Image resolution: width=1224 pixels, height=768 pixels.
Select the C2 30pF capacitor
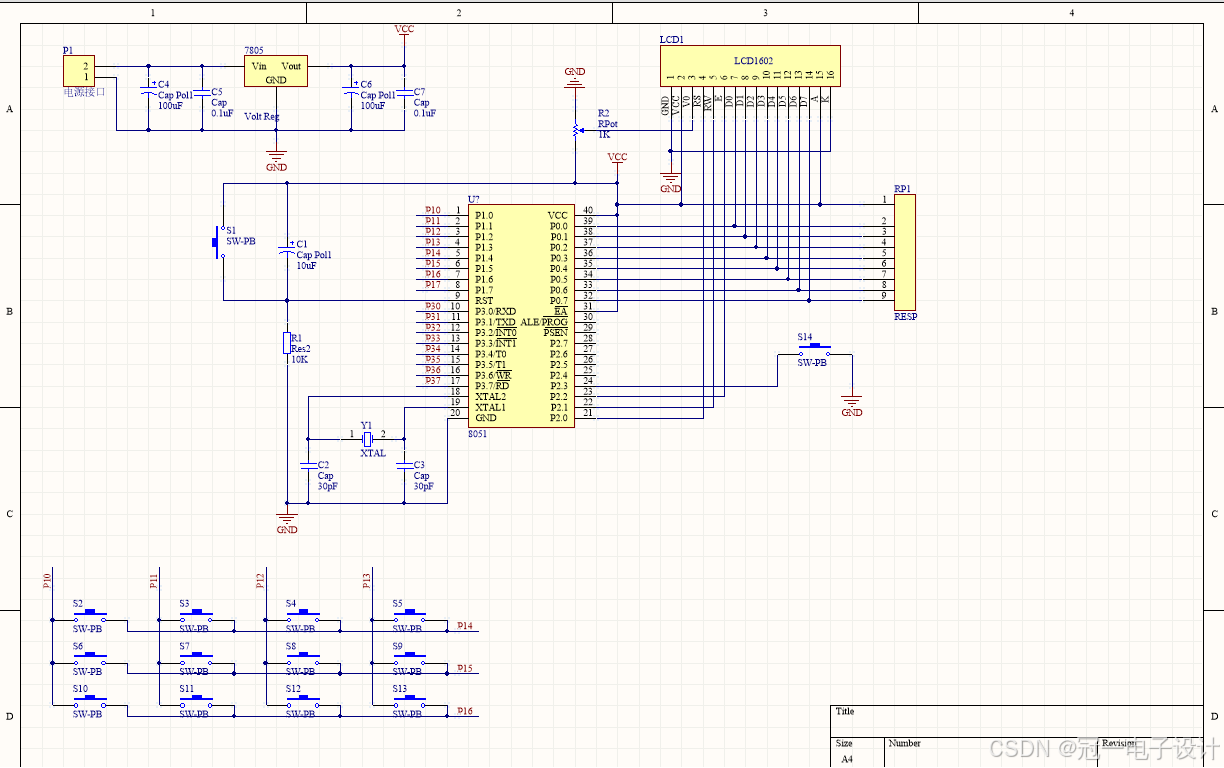[x=308, y=468]
